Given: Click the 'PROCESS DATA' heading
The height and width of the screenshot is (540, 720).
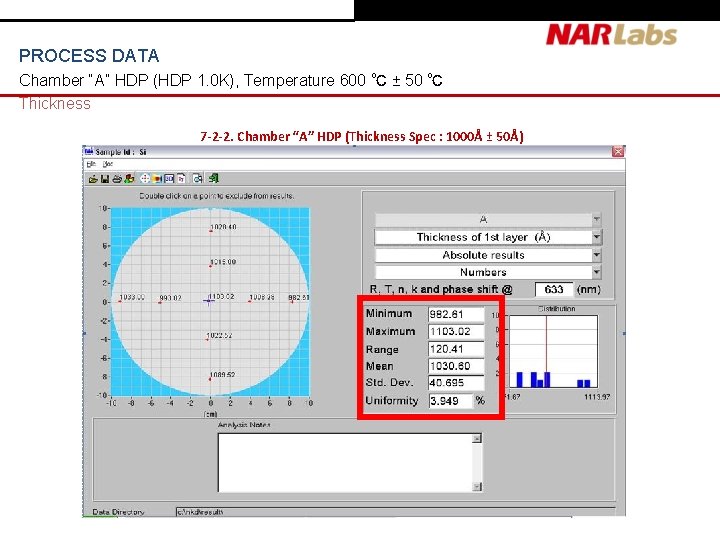Looking at the screenshot, I should coord(89,56).
